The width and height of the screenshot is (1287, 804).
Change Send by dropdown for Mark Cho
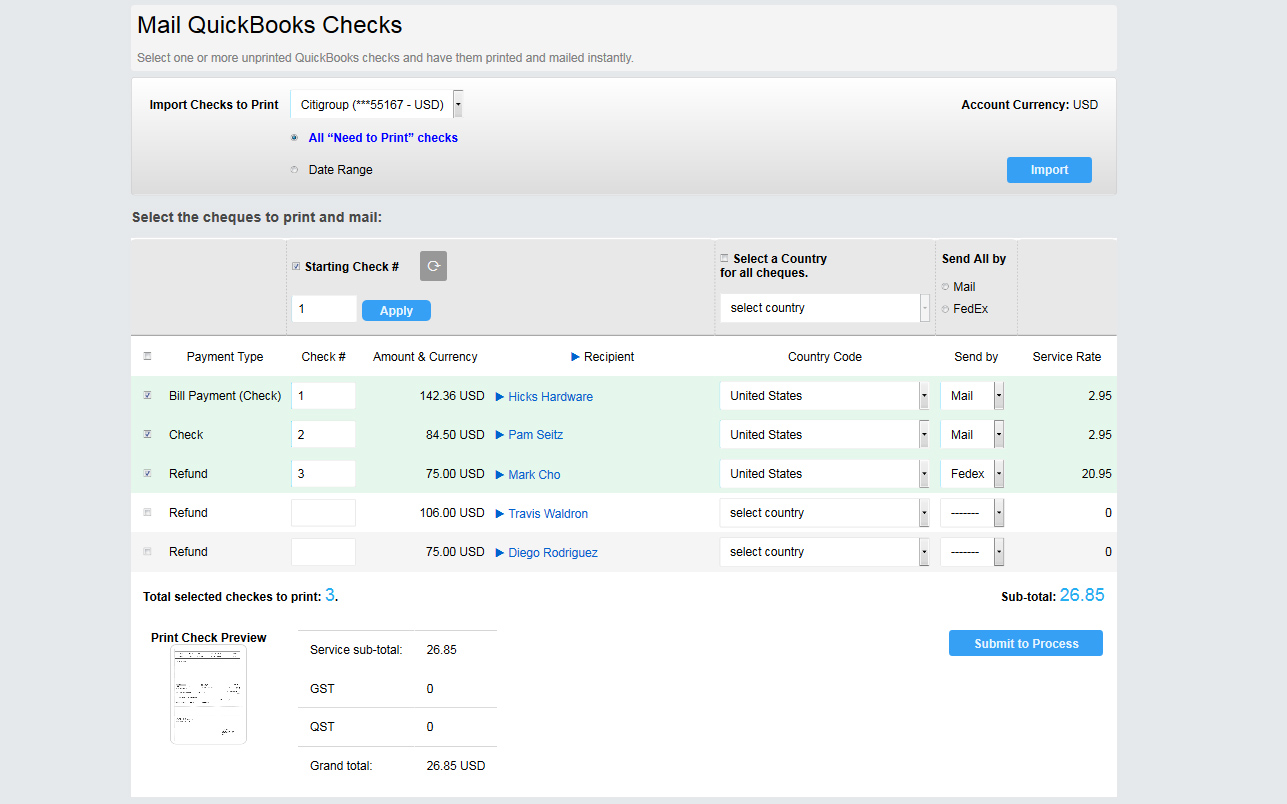pos(972,474)
